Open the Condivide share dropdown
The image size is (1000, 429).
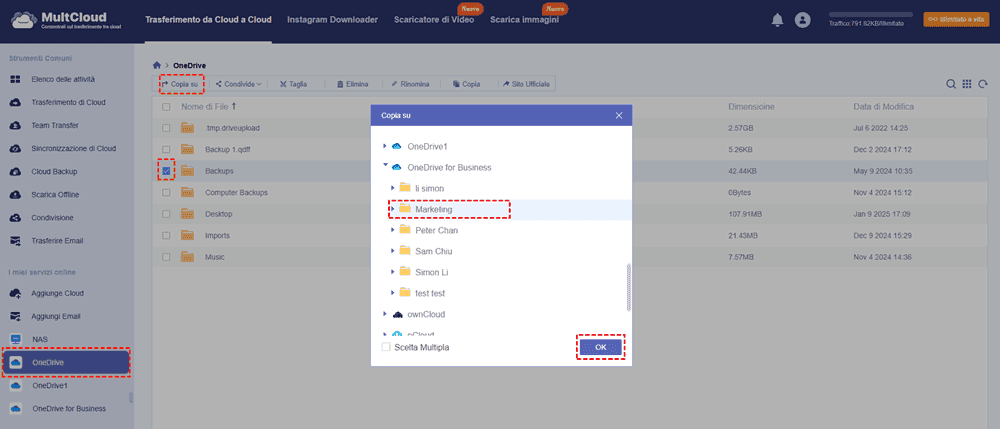pos(238,84)
